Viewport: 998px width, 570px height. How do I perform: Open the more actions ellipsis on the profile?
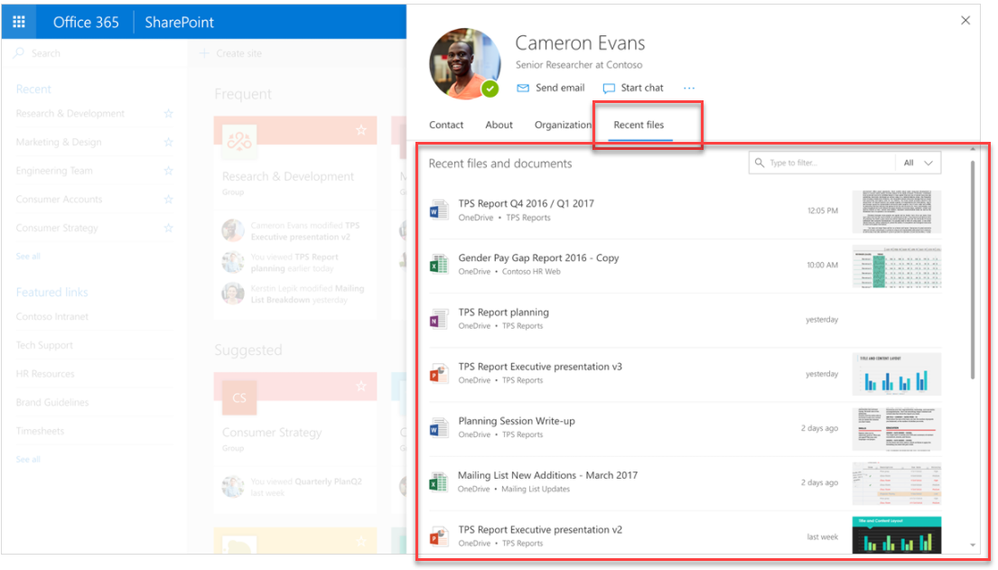coord(689,88)
